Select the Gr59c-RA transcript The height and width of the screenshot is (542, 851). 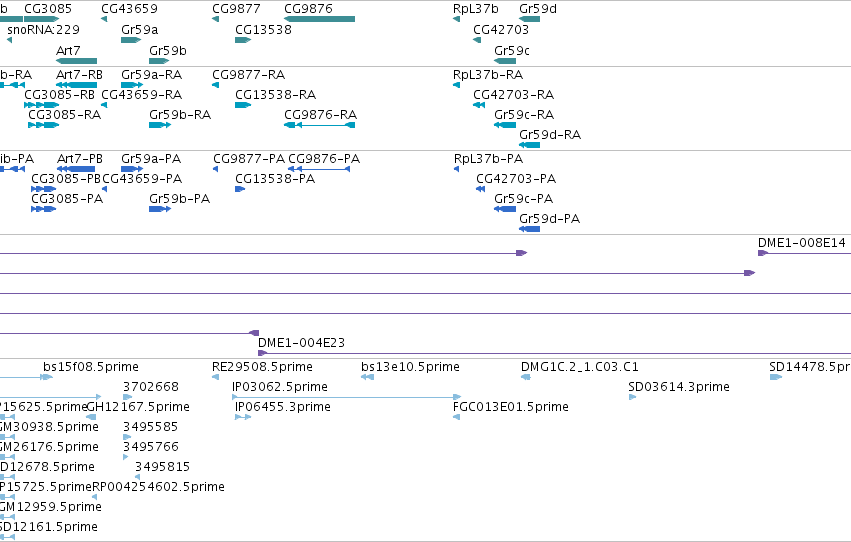[505, 125]
